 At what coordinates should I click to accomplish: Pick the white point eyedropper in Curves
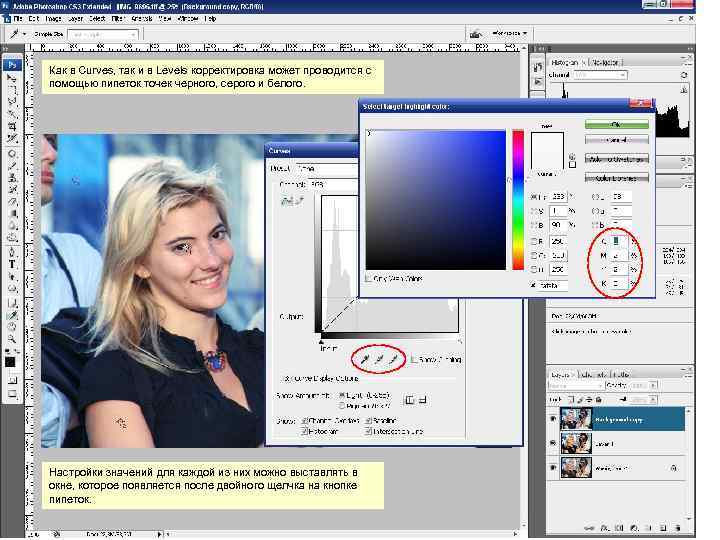pos(393,359)
